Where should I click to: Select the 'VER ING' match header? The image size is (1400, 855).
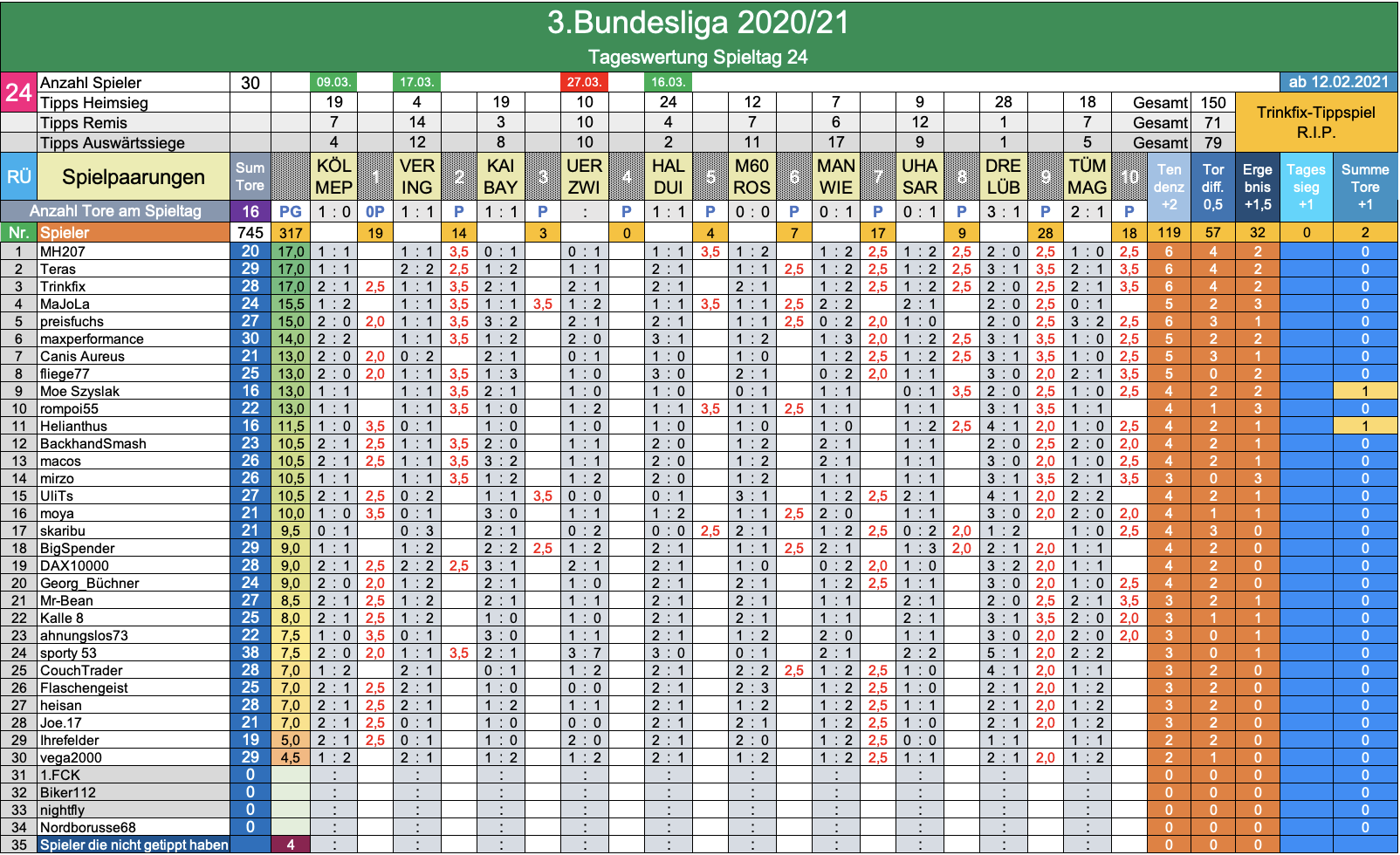point(417,177)
